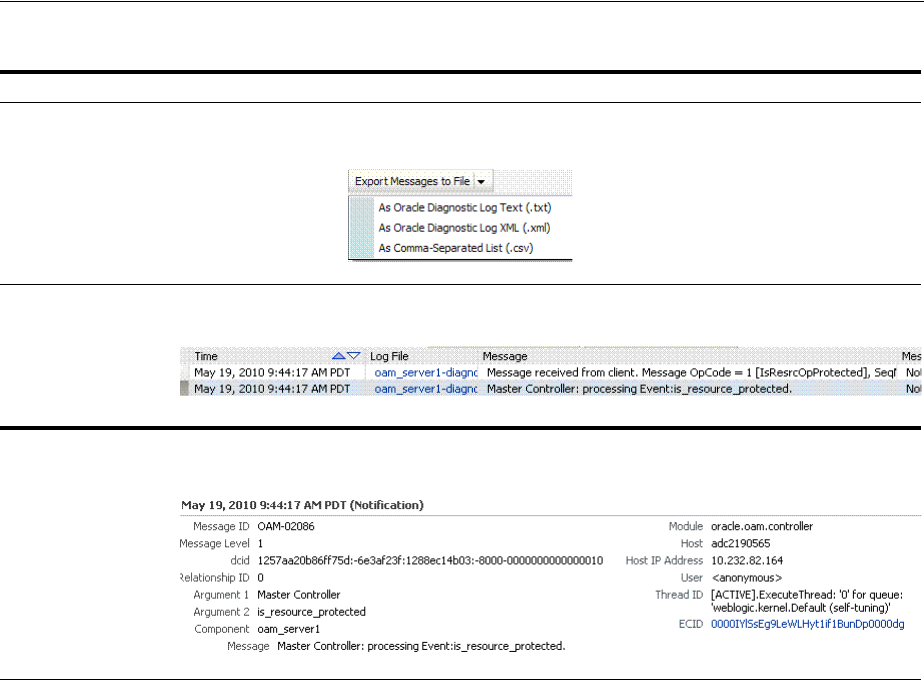This screenshot has height=680, width=924.
Task: Open oam_server1-diagnostic log link in second row
Action: tap(426, 389)
